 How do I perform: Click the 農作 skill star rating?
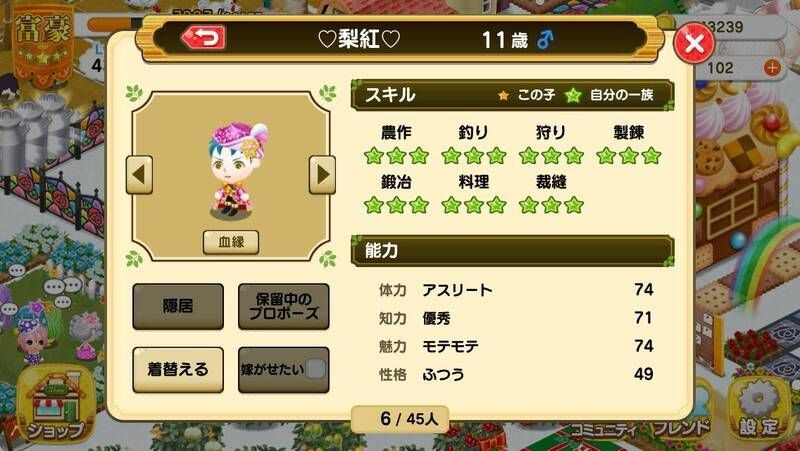(396, 156)
